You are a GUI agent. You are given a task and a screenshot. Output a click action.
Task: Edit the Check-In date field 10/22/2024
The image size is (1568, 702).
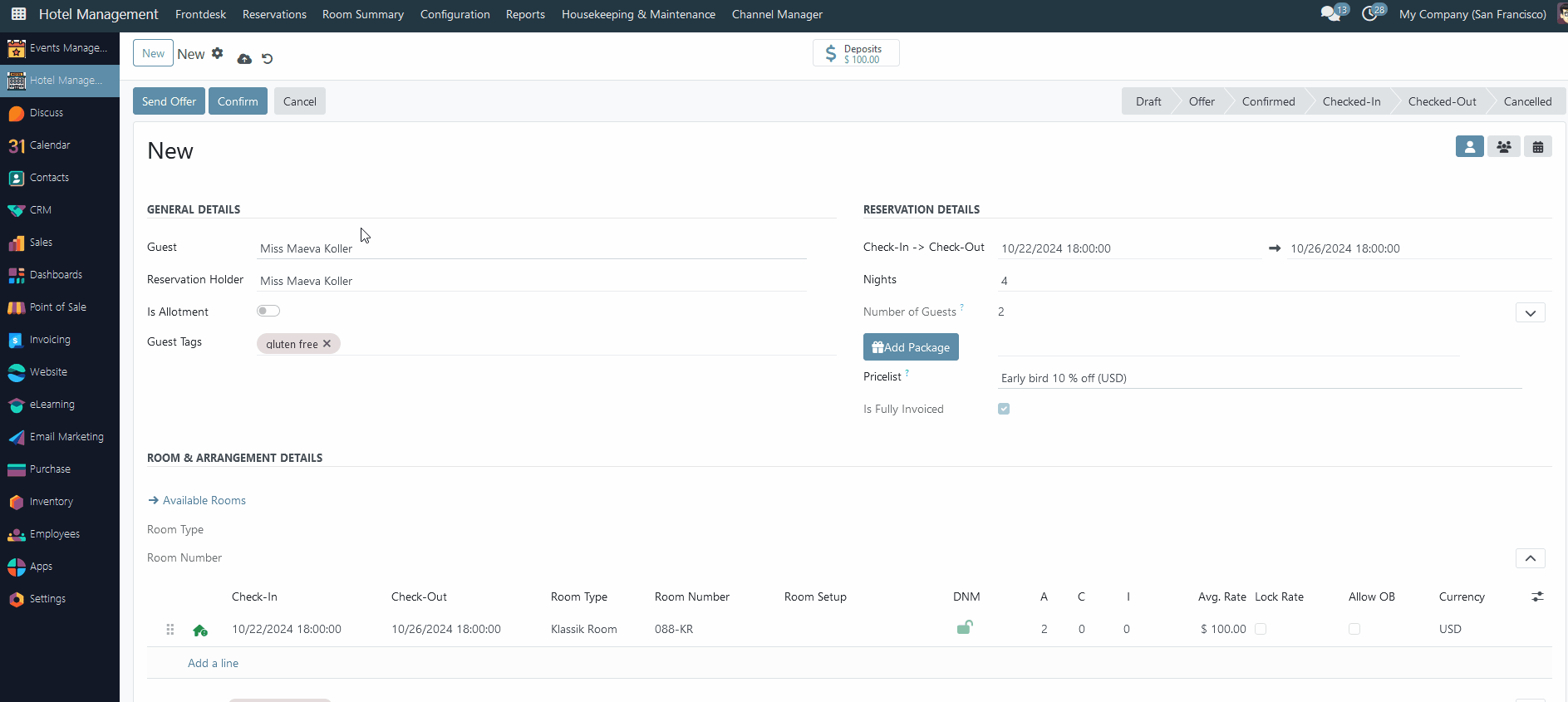point(1130,248)
